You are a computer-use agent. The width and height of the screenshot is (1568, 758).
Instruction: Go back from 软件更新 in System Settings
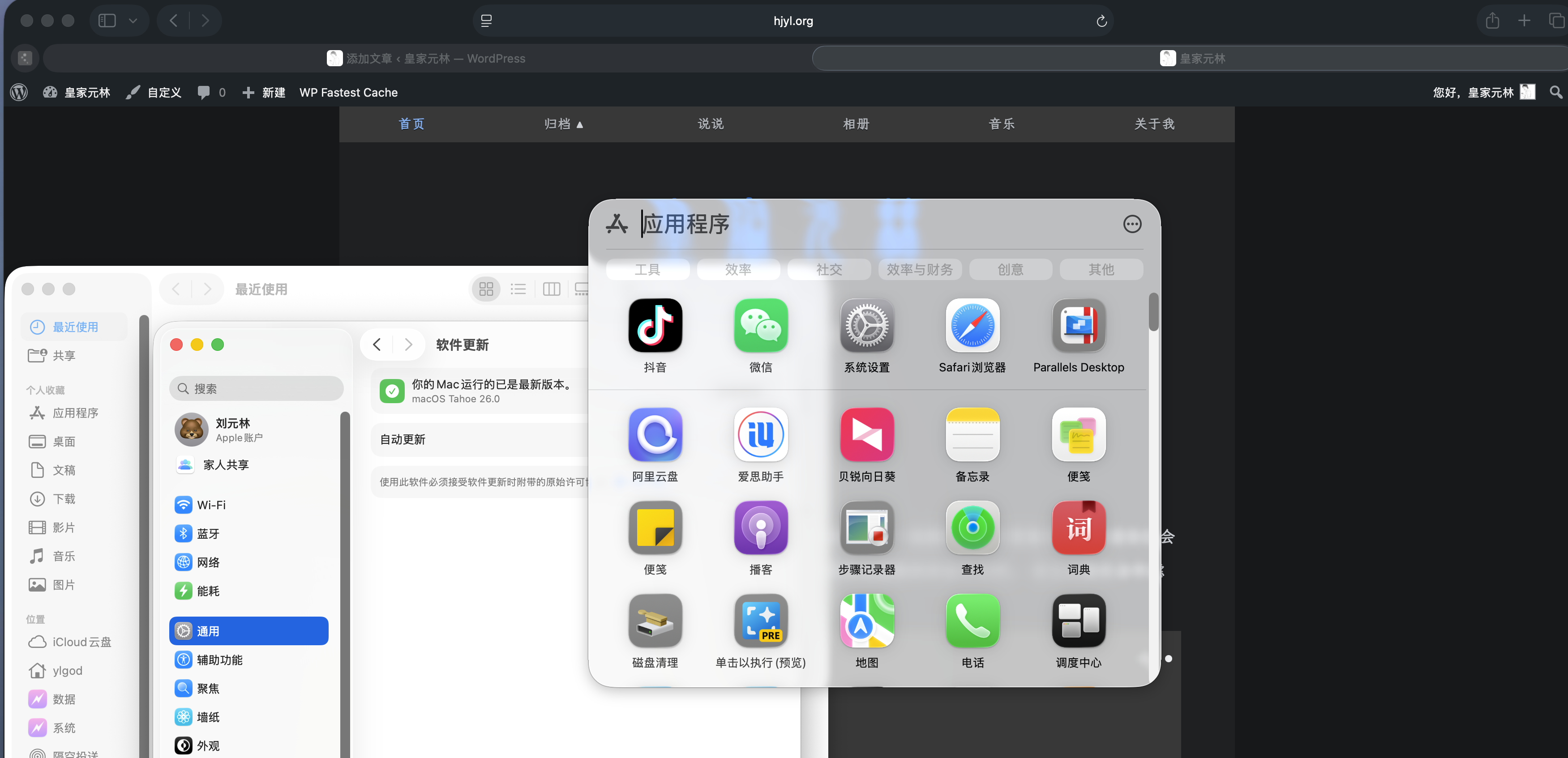(x=377, y=345)
